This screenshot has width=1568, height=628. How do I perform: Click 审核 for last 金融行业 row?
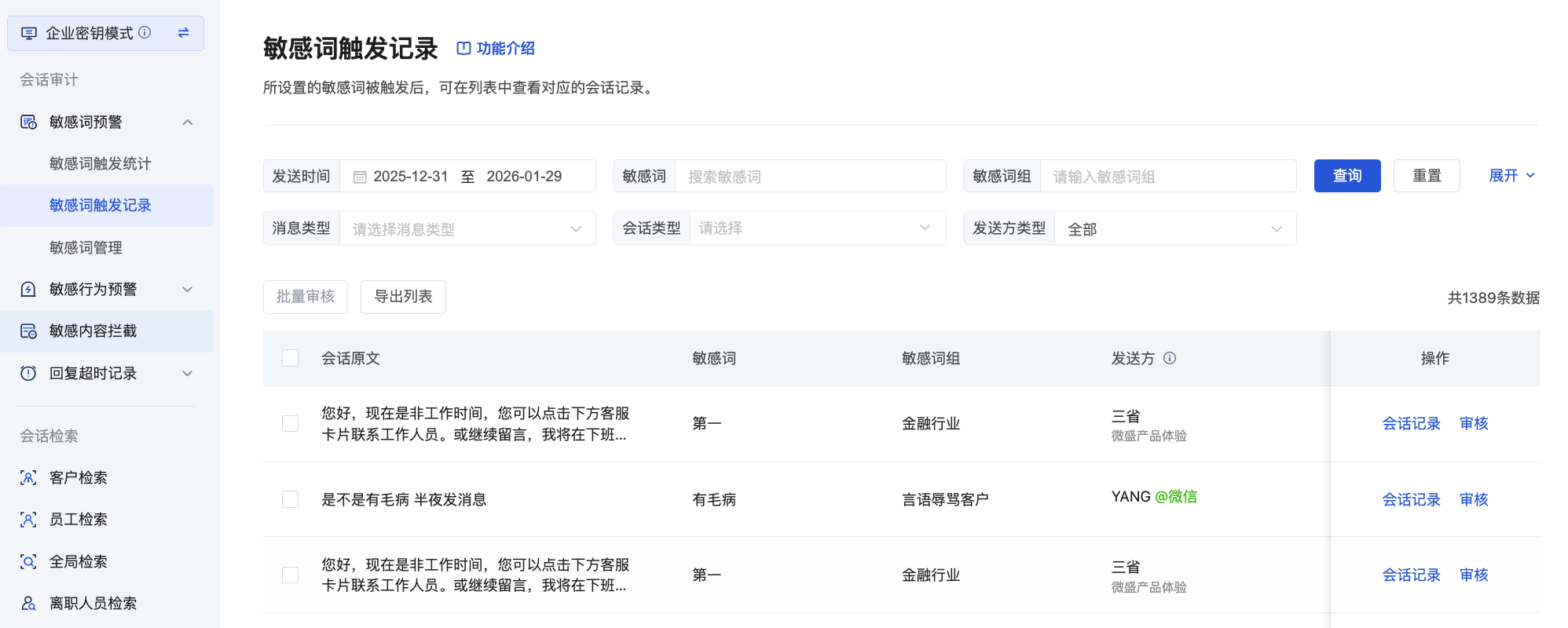click(1474, 575)
